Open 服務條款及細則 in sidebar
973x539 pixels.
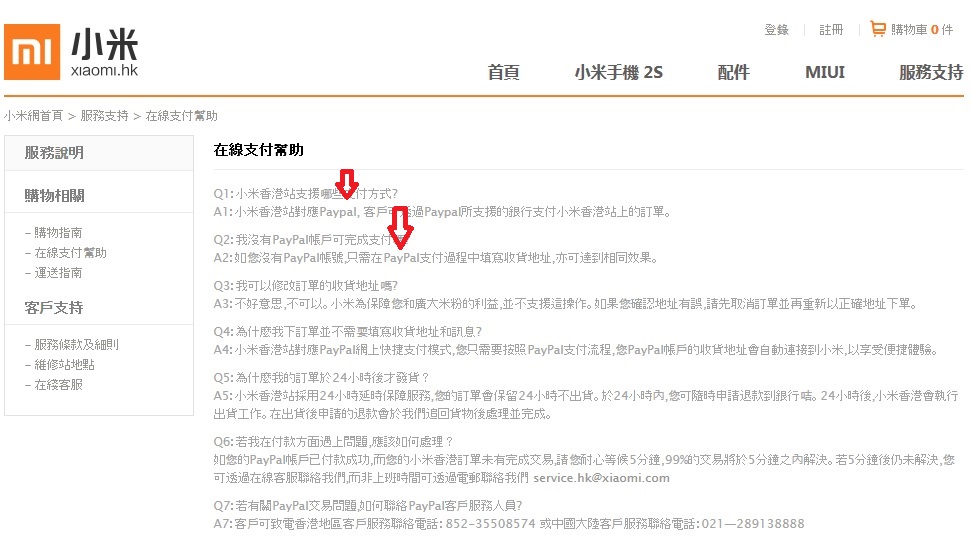76,344
